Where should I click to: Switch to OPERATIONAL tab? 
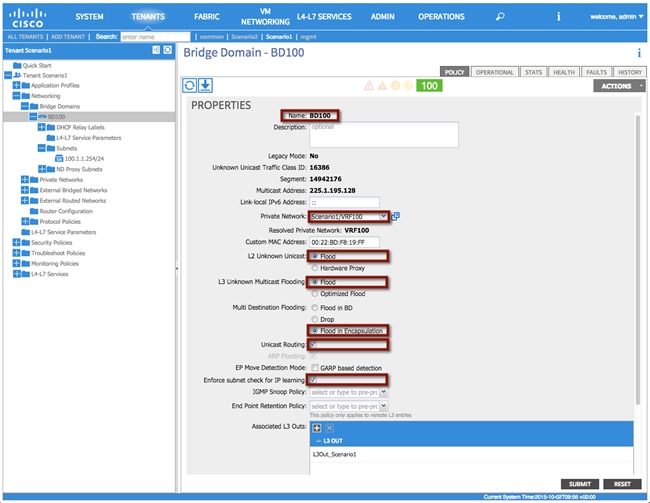pyautogui.click(x=495, y=72)
